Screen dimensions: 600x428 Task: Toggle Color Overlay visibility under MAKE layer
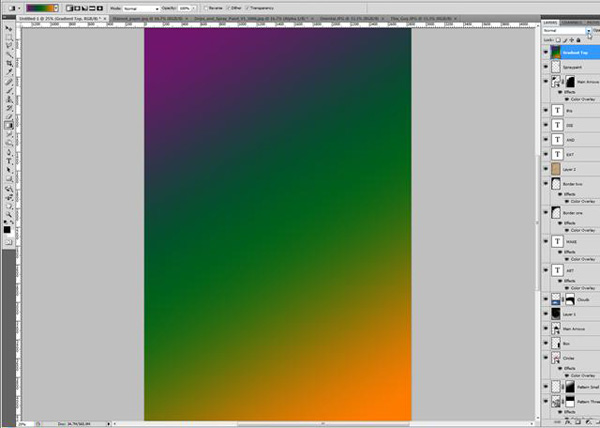click(567, 259)
